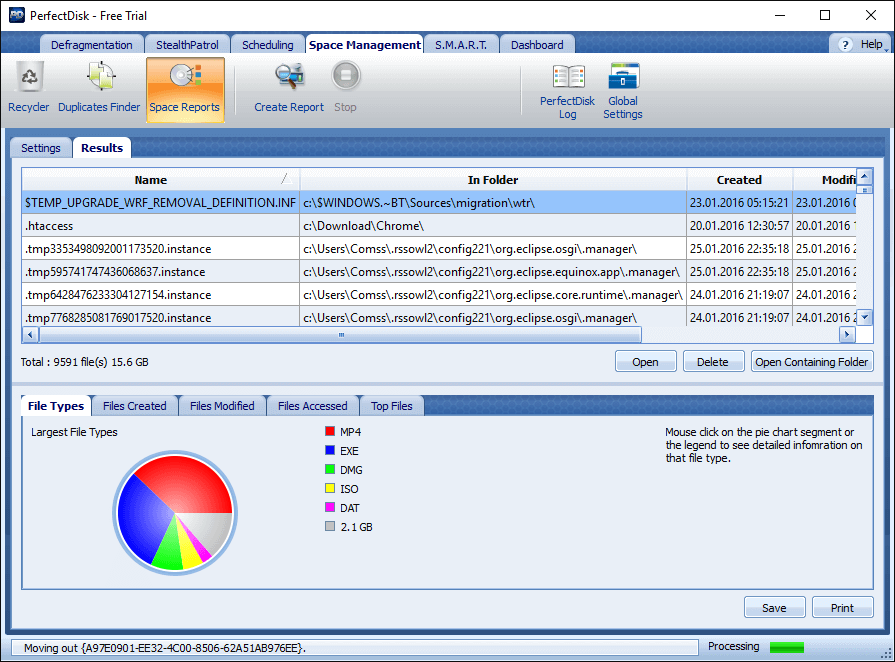Click the red MP4 legend swatch
This screenshot has width=895, height=662.
point(330,431)
